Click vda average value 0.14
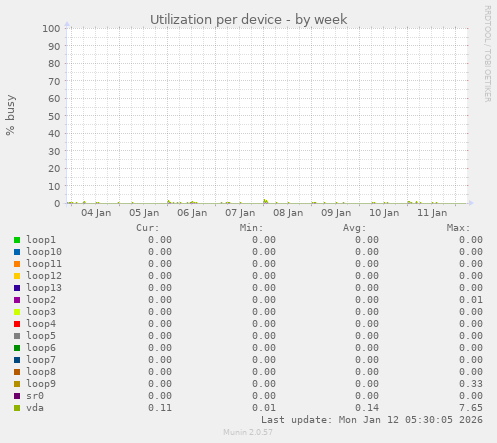Screen dimensions: 497x443 [367, 408]
